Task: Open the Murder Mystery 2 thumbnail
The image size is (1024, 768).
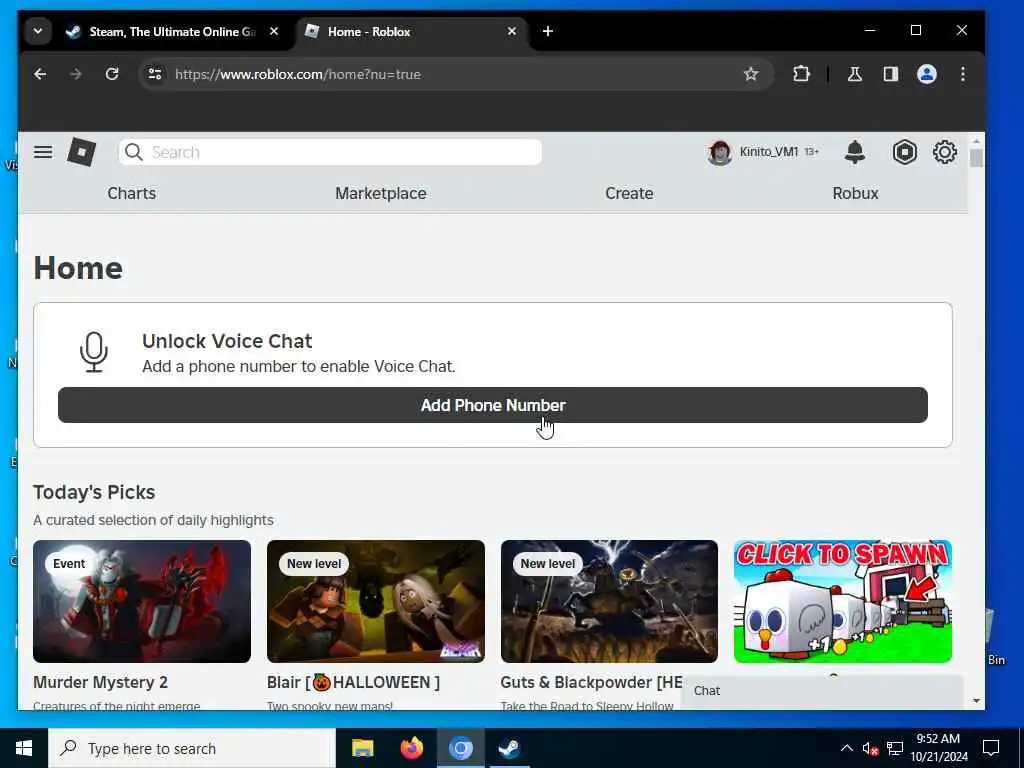Action: point(142,601)
